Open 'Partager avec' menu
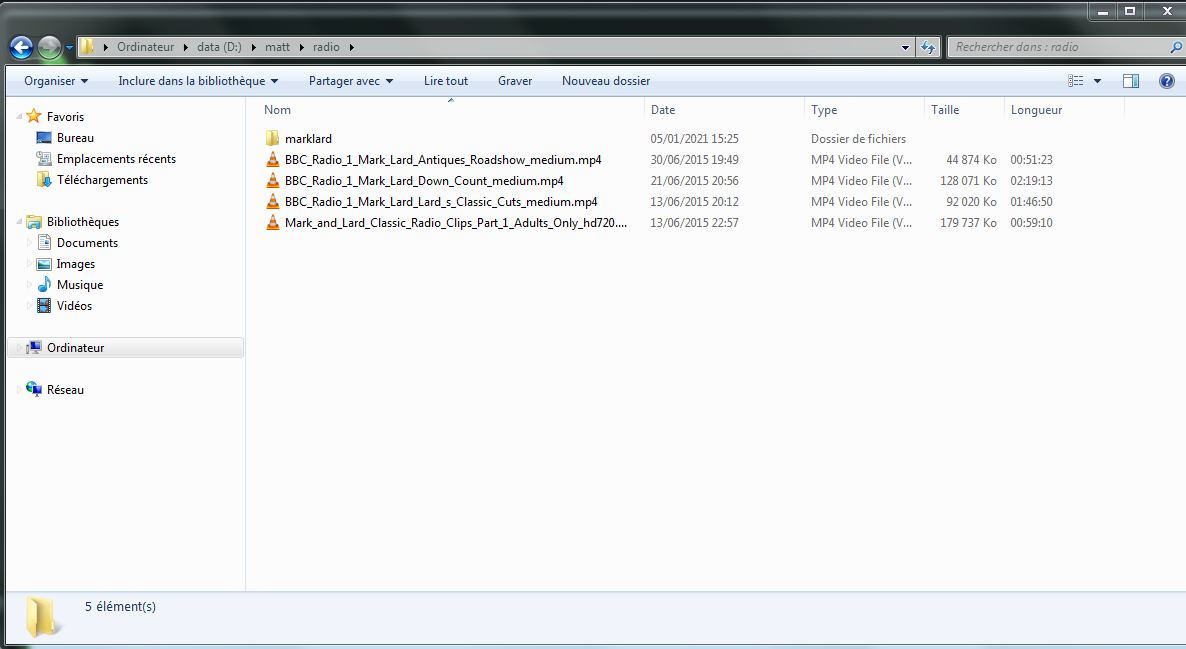Screen dimensions: 1186x649 tap(351, 81)
